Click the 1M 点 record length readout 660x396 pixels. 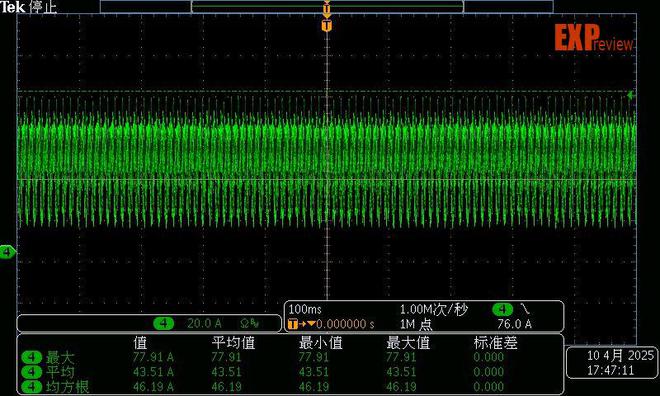point(416,324)
